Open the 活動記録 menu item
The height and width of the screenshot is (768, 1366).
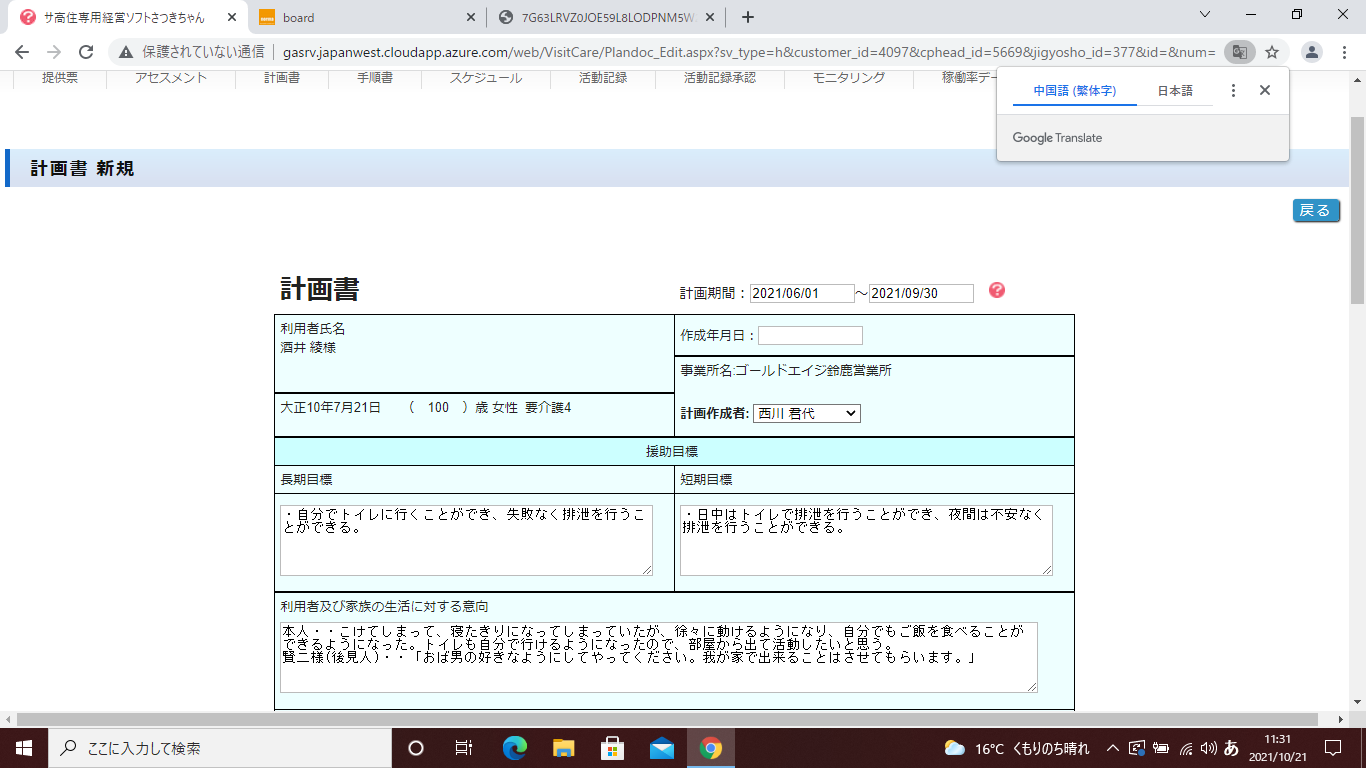click(x=602, y=78)
